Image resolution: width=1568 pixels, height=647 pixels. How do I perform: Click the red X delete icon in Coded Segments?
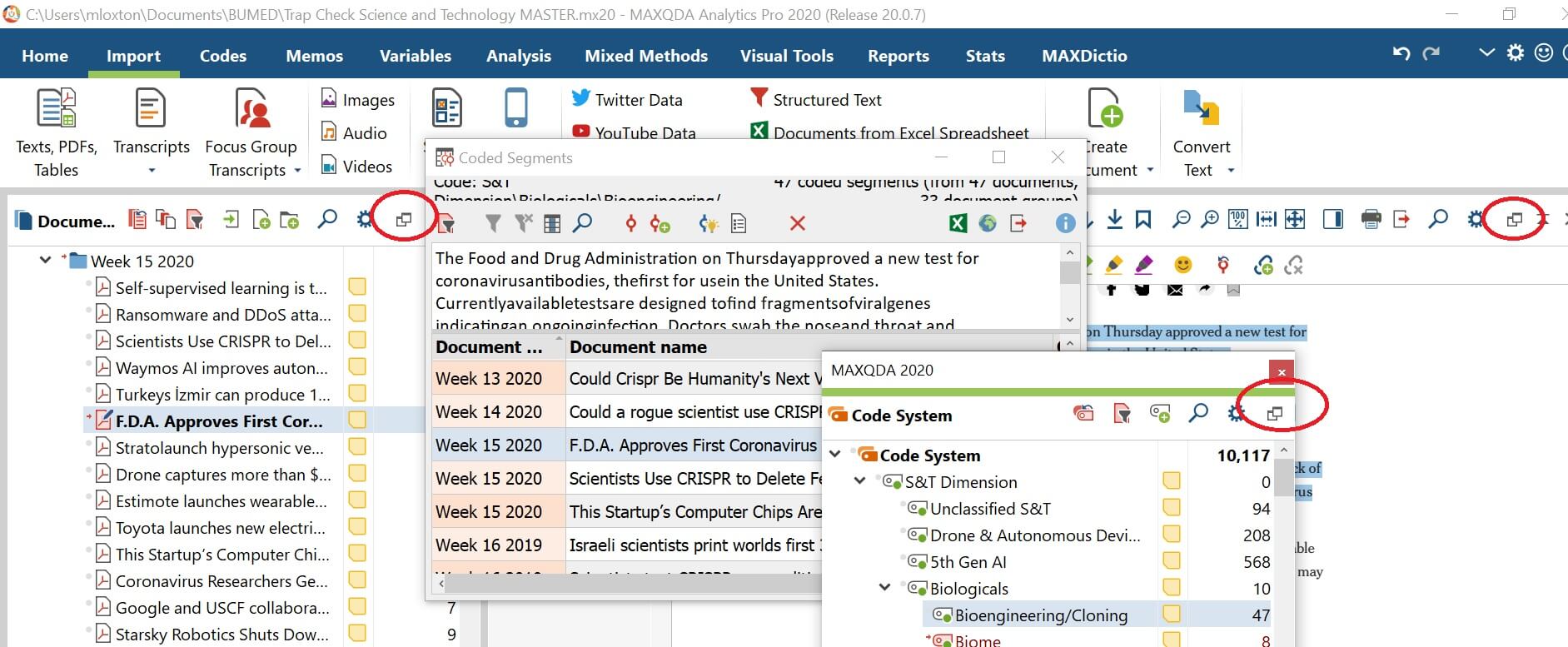pyautogui.click(x=797, y=223)
